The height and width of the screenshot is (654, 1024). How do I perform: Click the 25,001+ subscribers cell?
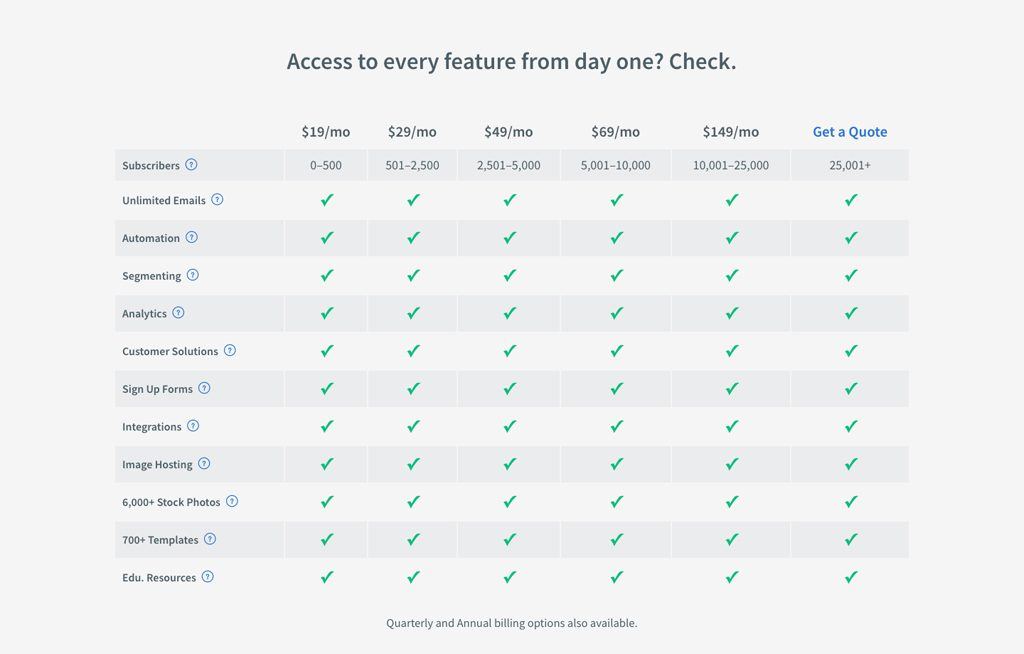click(850, 165)
